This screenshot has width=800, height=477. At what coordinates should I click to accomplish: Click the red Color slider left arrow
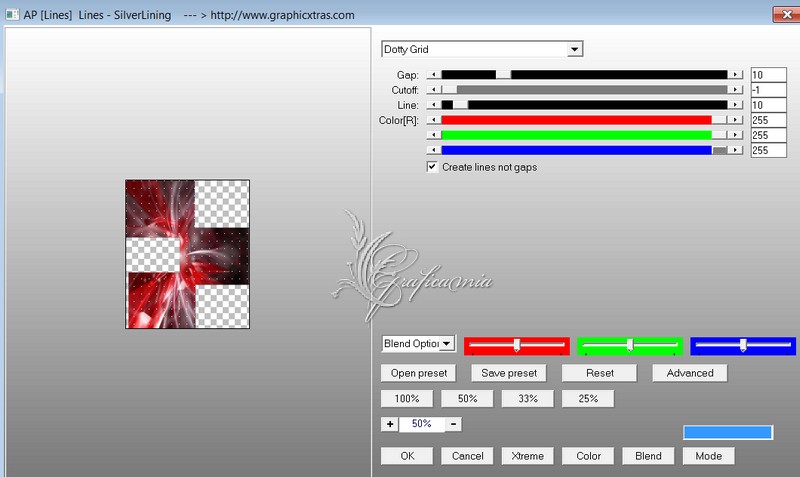434,120
